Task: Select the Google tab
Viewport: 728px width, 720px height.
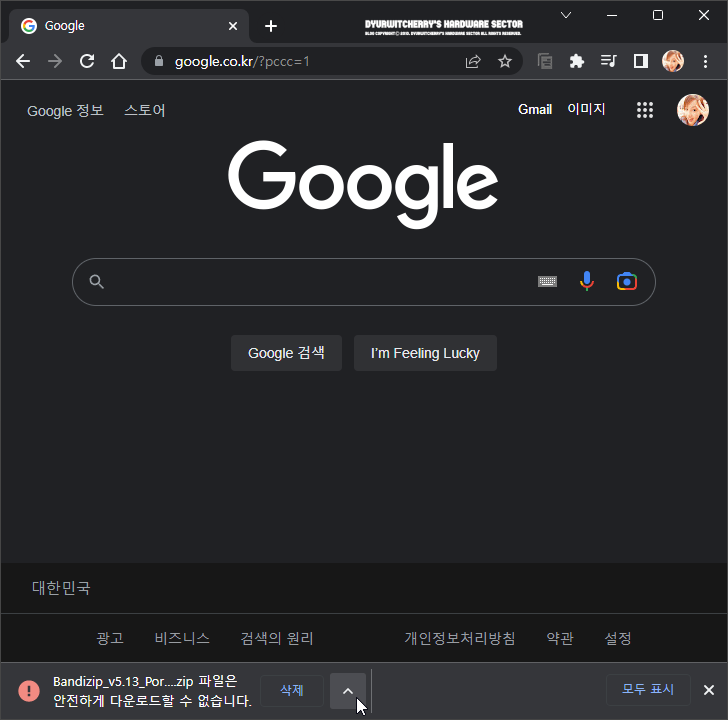Action: click(129, 26)
